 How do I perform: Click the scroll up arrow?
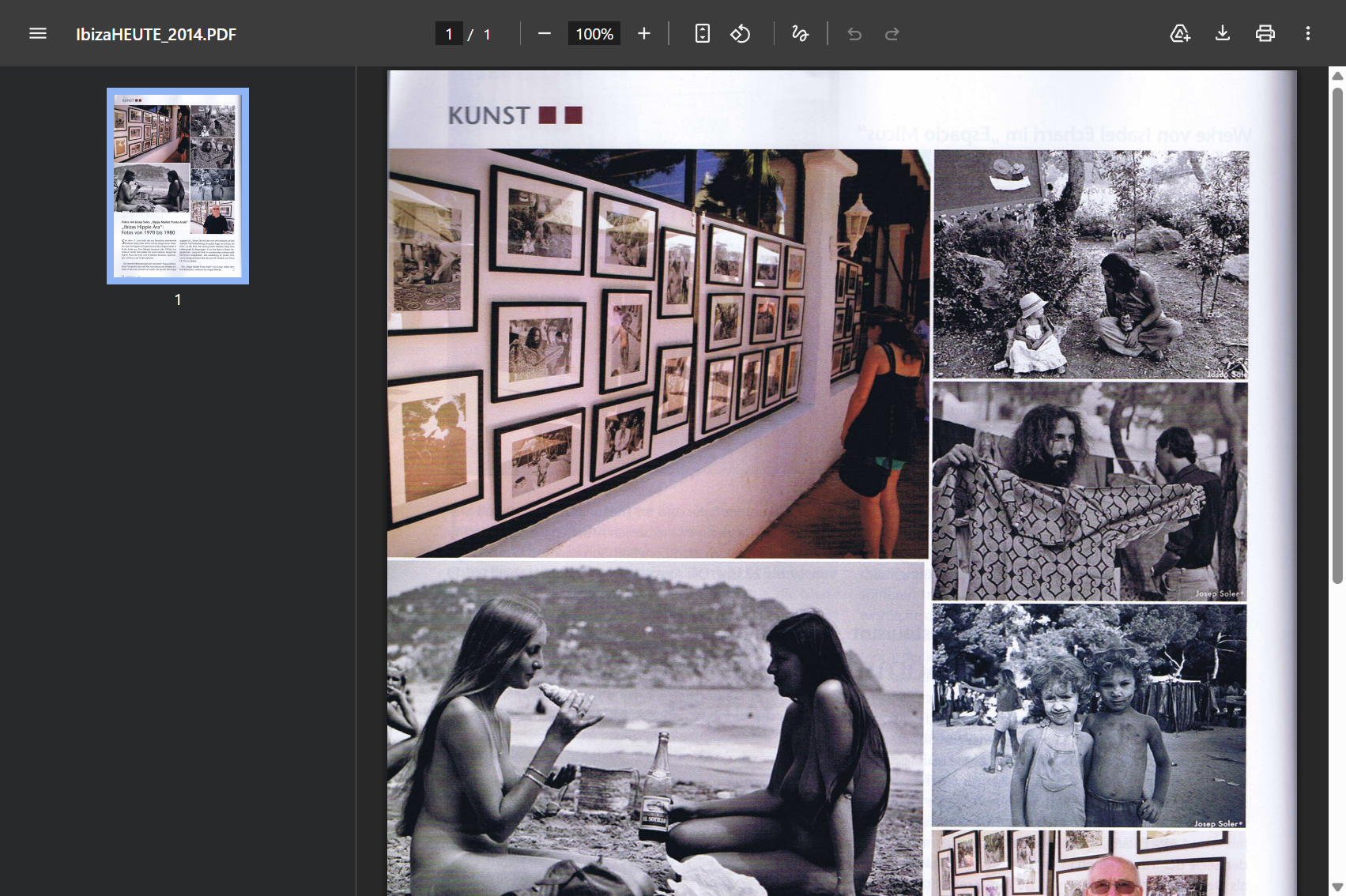click(x=1337, y=76)
